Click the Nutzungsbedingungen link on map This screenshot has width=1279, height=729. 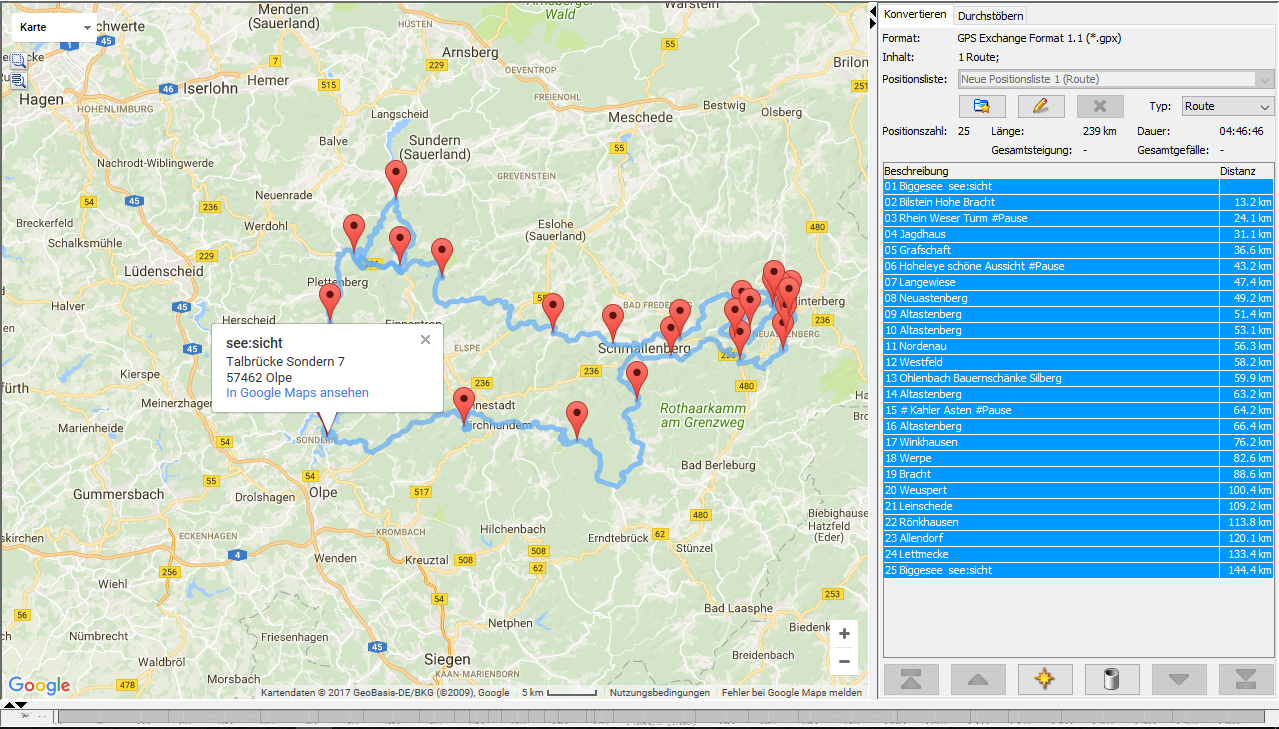(659, 692)
